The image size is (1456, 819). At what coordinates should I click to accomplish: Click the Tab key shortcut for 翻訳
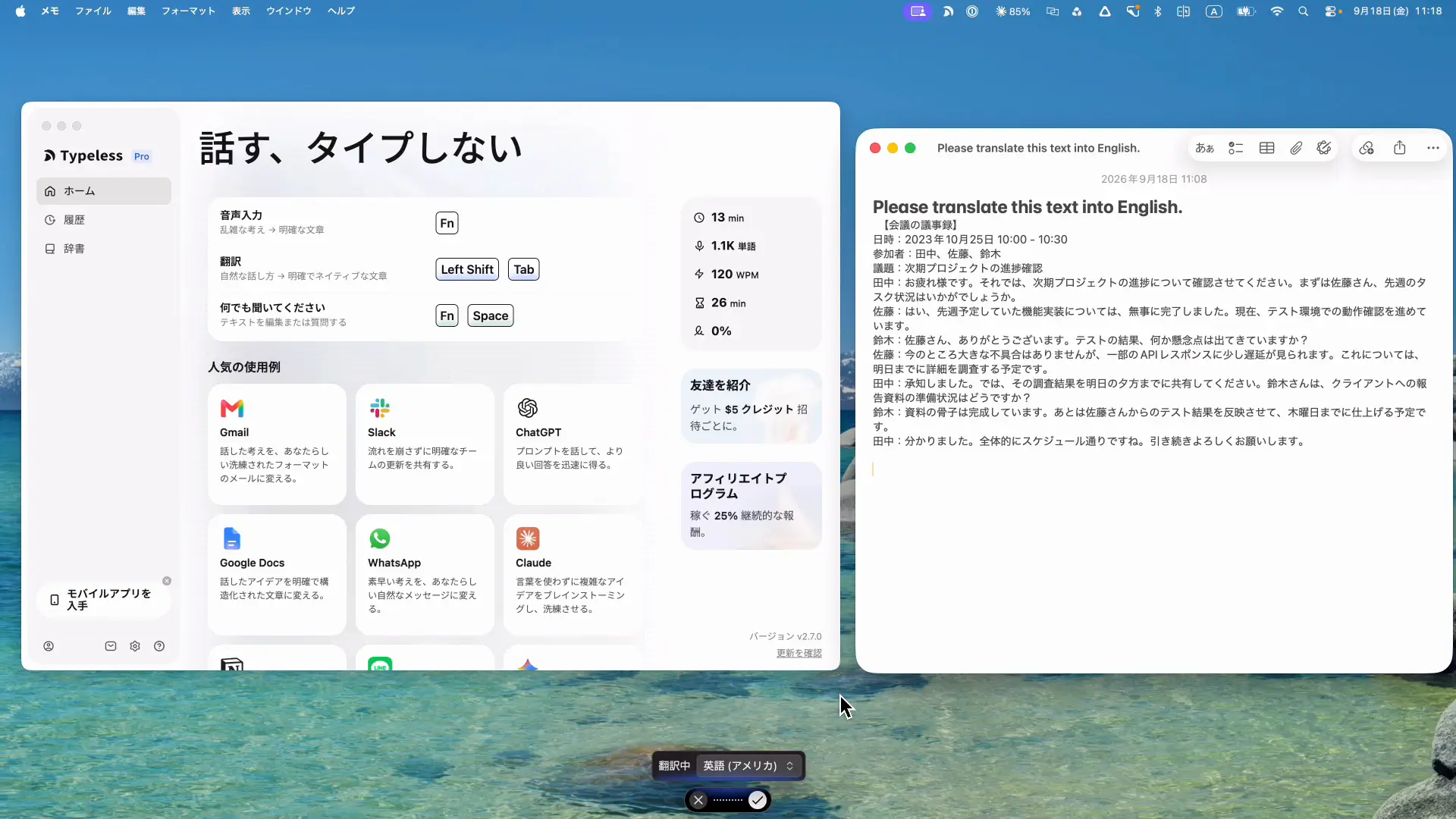(x=524, y=269)
